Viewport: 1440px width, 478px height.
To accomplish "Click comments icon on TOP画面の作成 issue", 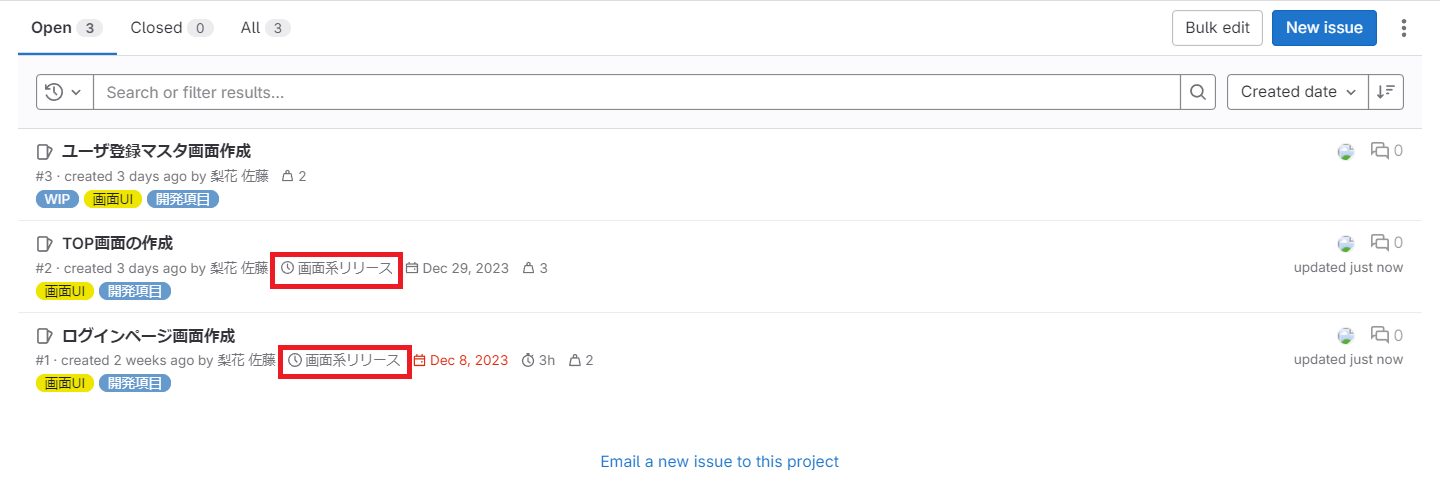I will coord(1385,243).
